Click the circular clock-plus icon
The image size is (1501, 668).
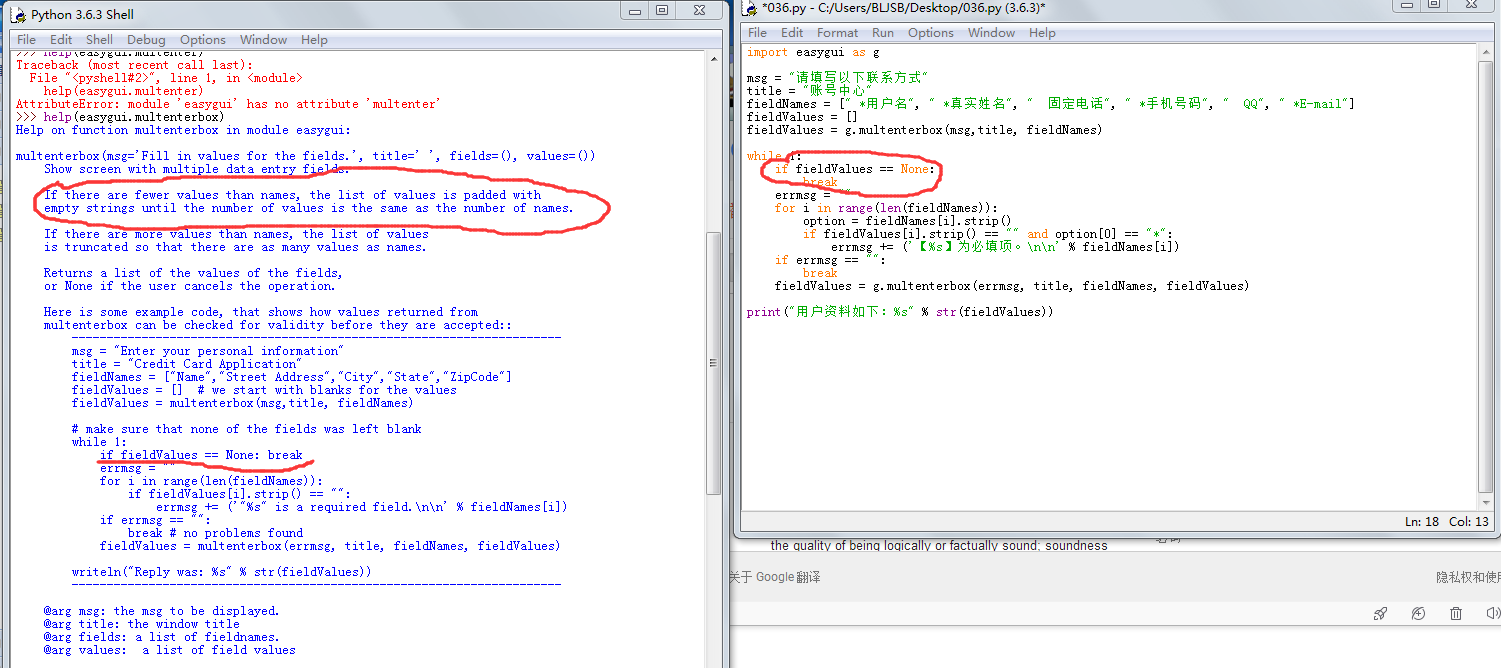coord(1418,613)
